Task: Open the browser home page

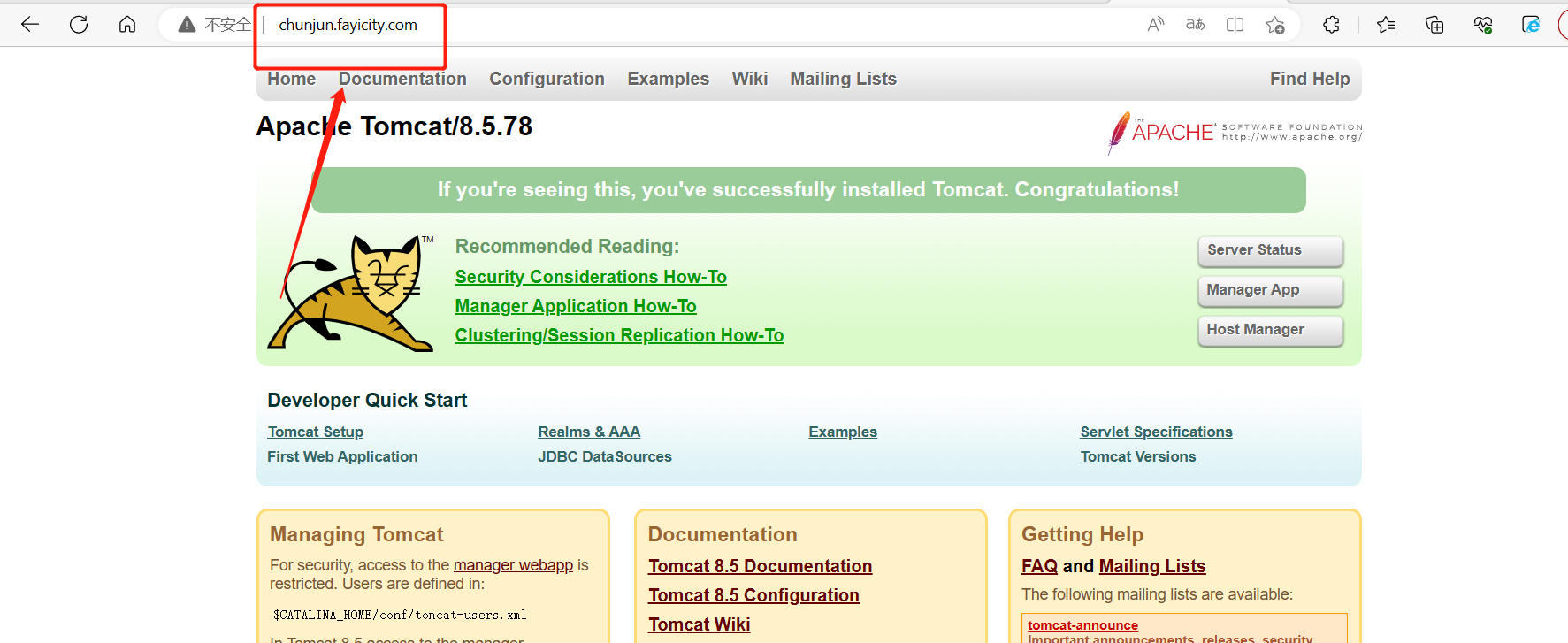Action: [x=127, y=25]
